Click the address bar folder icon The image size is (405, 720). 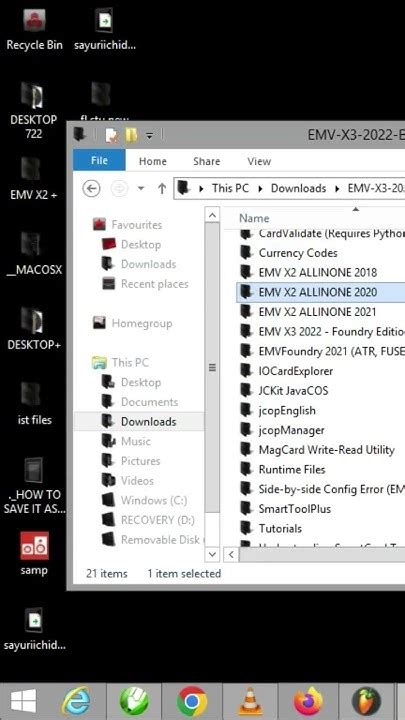[184, 188]
